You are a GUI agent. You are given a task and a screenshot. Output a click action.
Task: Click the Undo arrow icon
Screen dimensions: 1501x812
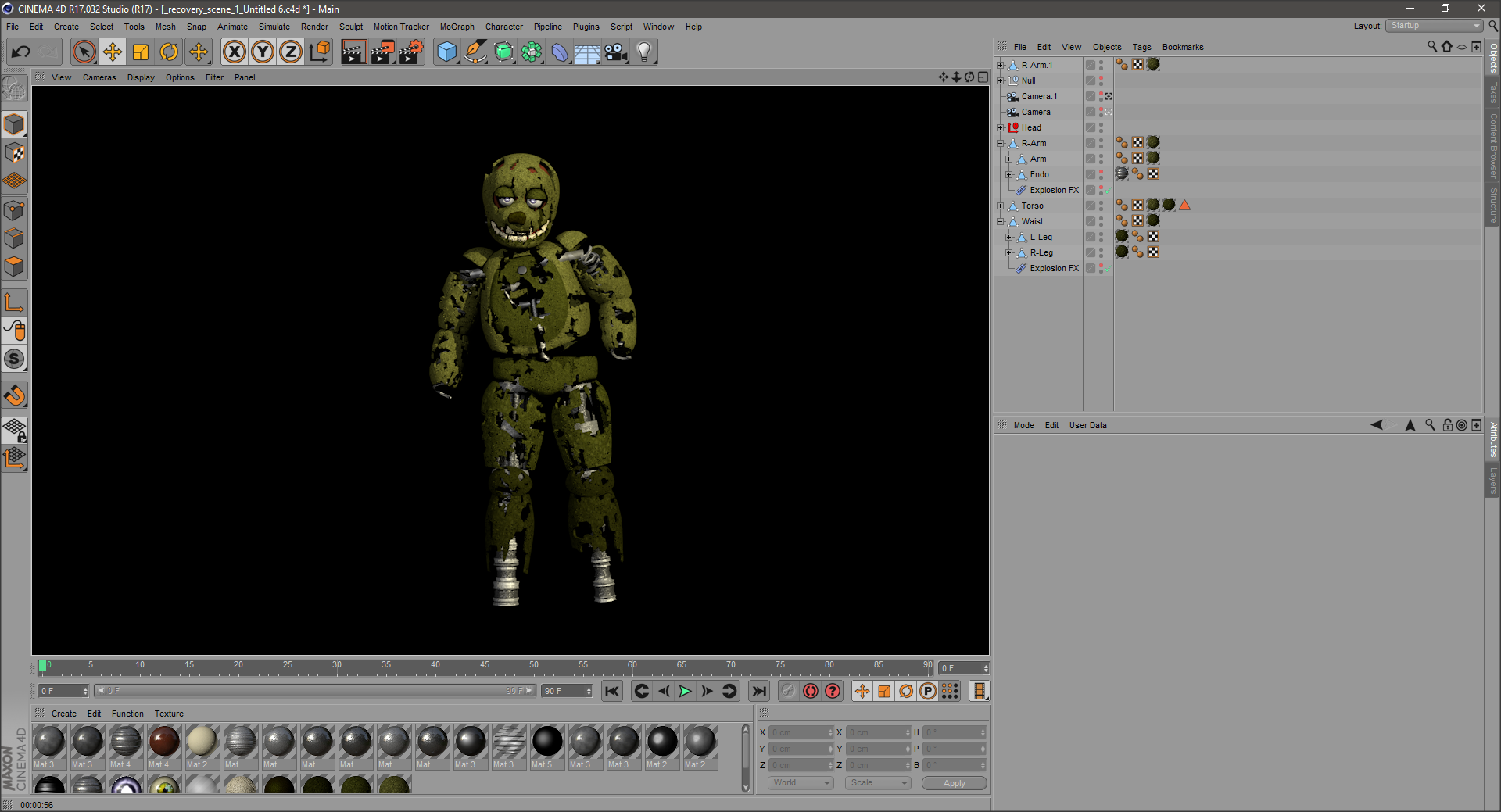click(21, 52)
